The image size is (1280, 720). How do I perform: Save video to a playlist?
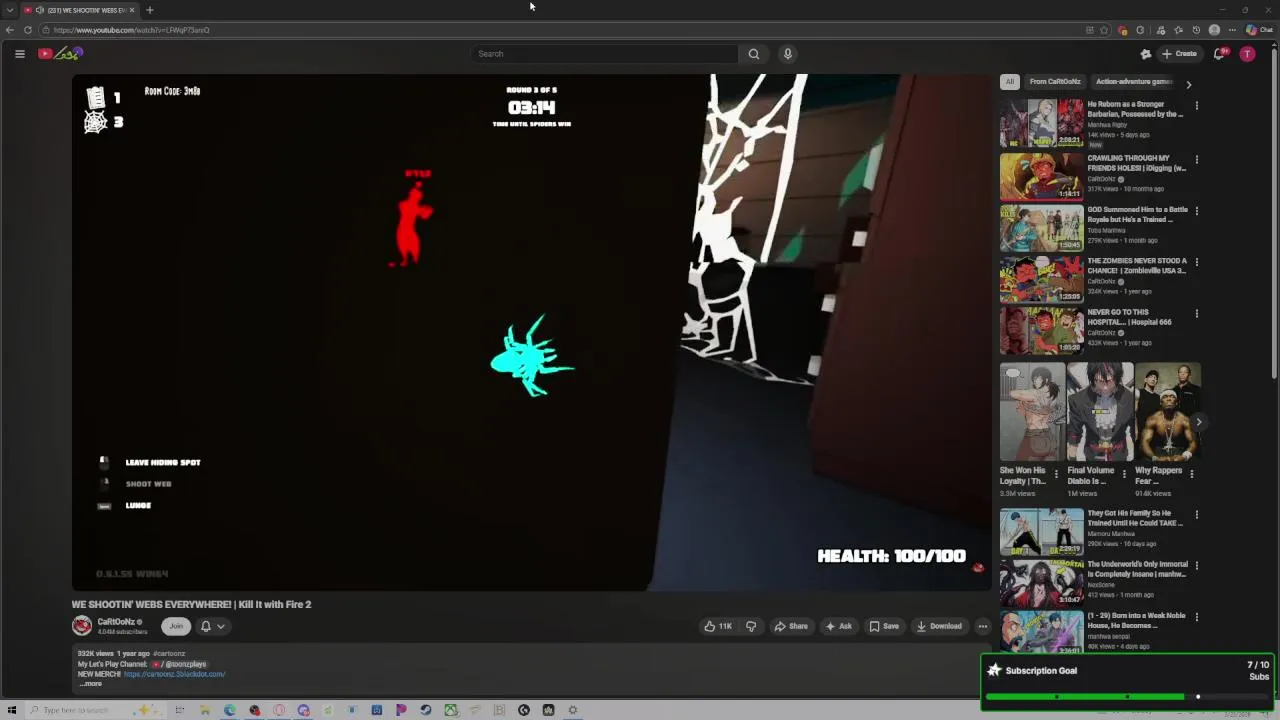(884, 626)
